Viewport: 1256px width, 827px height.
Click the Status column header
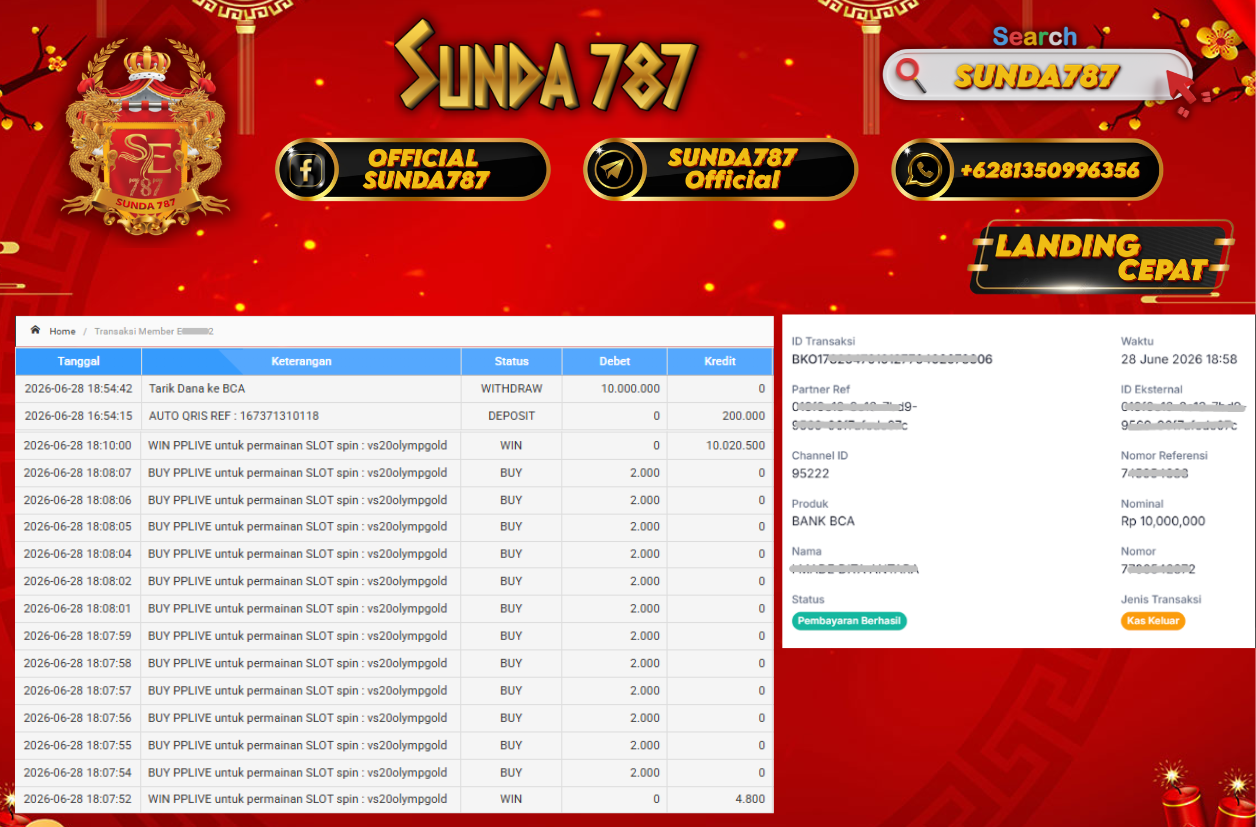tap(511, 361)
